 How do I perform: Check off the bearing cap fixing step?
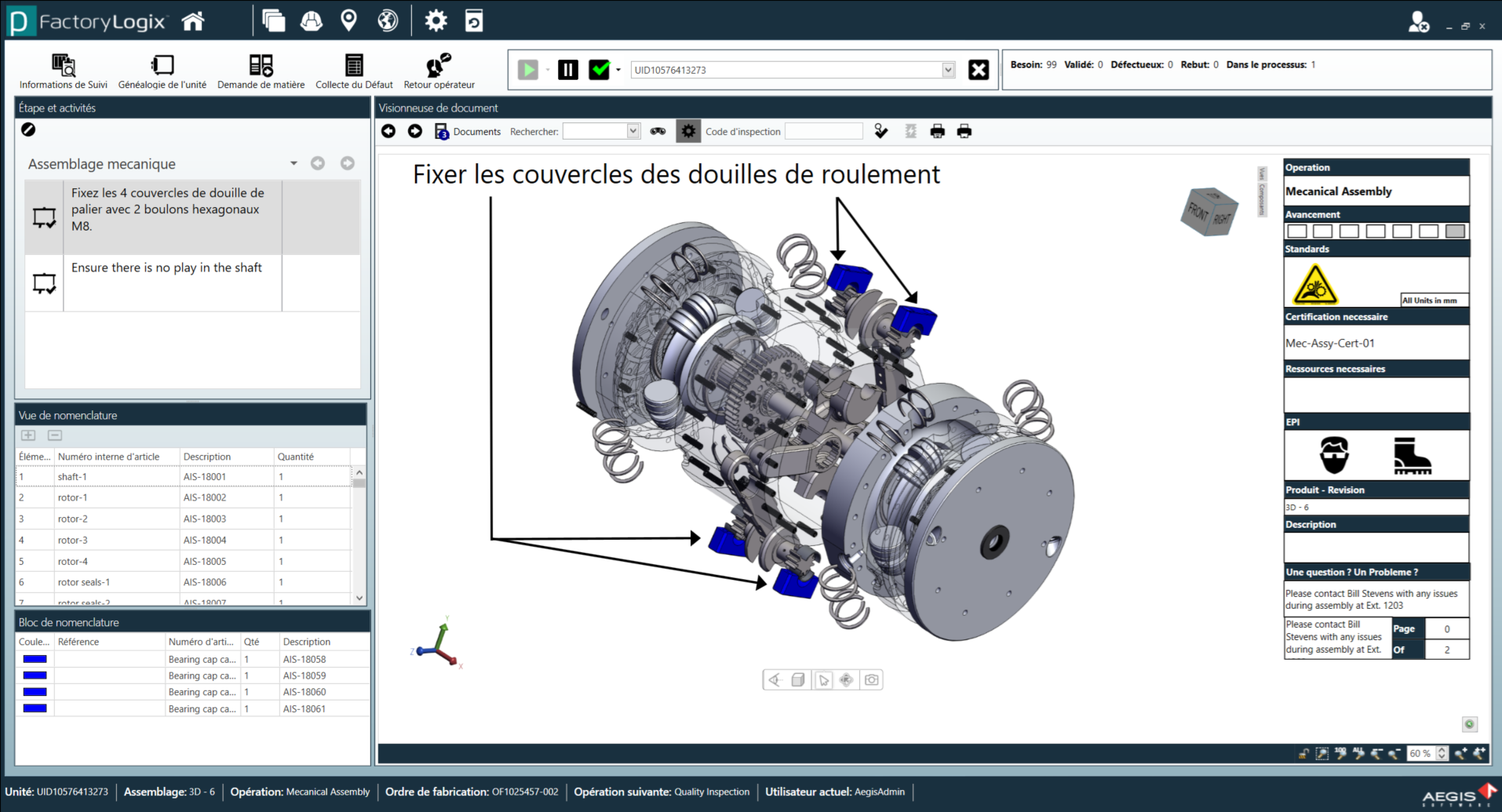(44, 217)
